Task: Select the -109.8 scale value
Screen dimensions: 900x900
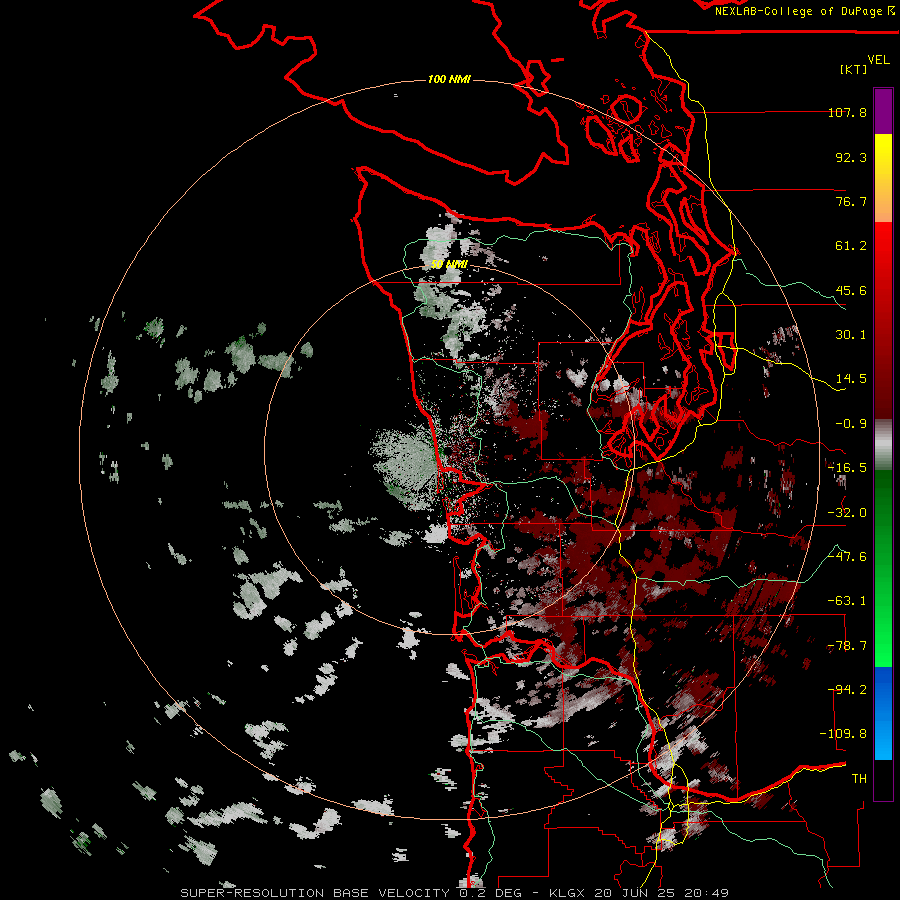Action: click(x=844, y=734)
